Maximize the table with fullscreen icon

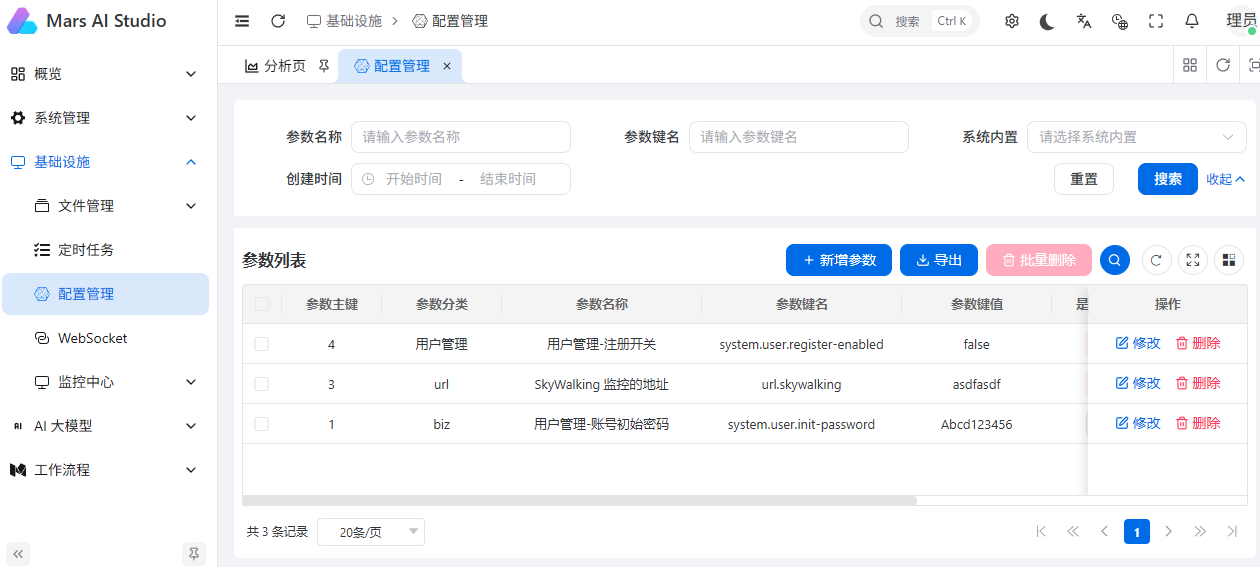point(1193,260)
